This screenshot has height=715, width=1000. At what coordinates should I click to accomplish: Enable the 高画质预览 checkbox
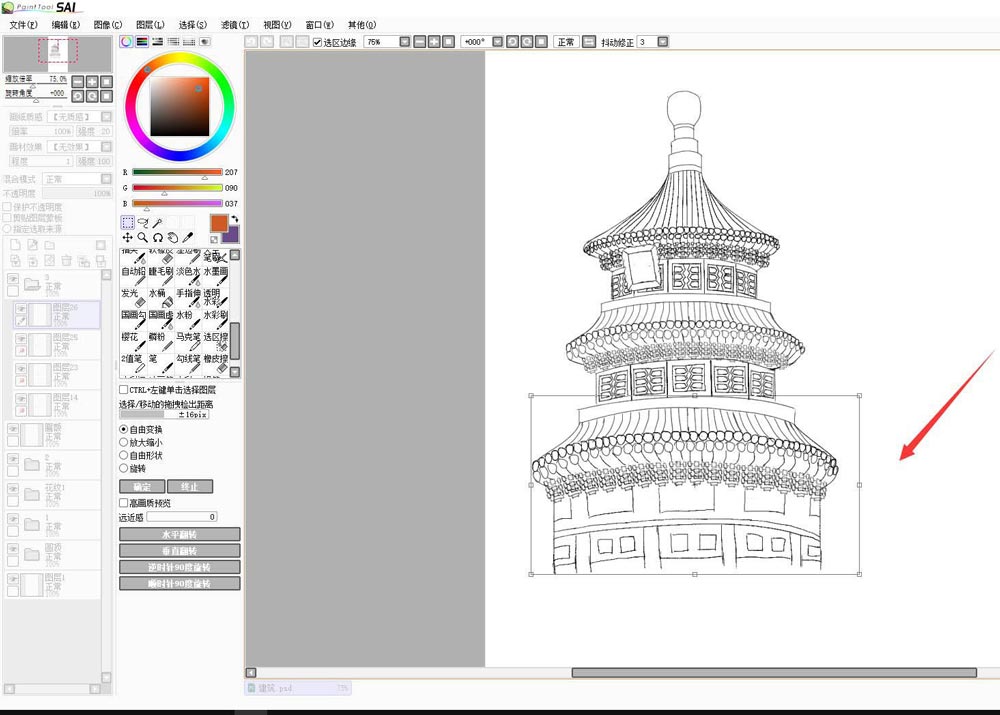[x=124, y=503]
